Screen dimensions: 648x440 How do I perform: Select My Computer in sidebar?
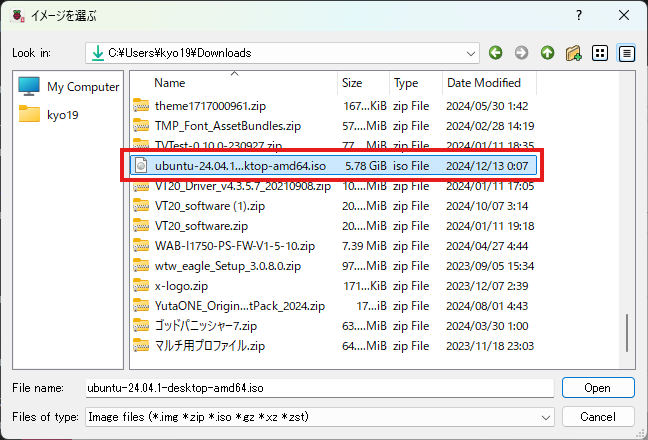68,87
